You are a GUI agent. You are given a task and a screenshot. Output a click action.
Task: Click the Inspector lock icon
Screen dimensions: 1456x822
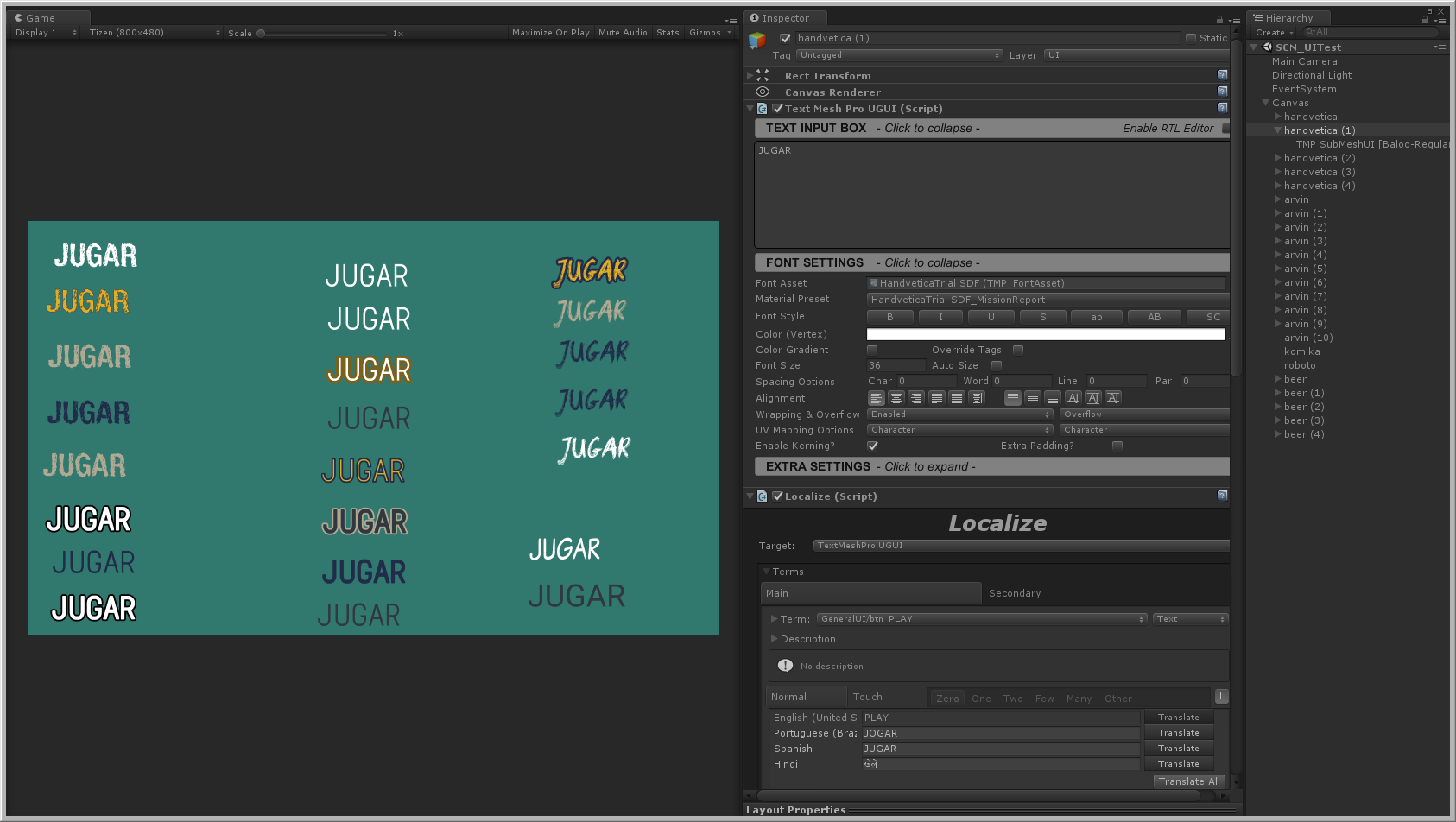(x=1219, y=19)
